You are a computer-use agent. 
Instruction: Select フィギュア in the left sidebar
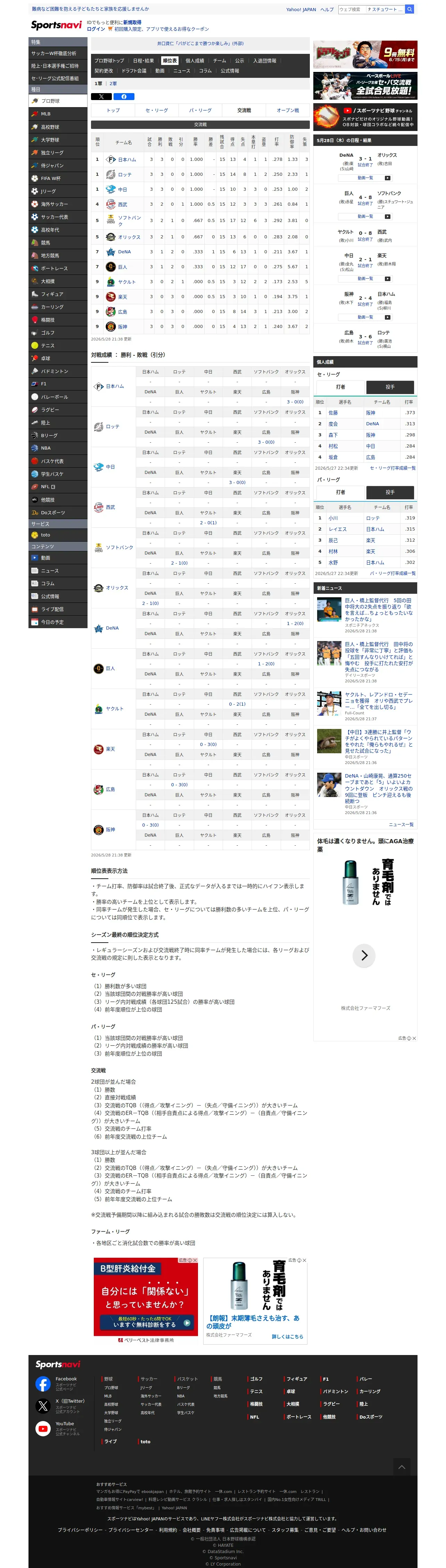point(58,294)
